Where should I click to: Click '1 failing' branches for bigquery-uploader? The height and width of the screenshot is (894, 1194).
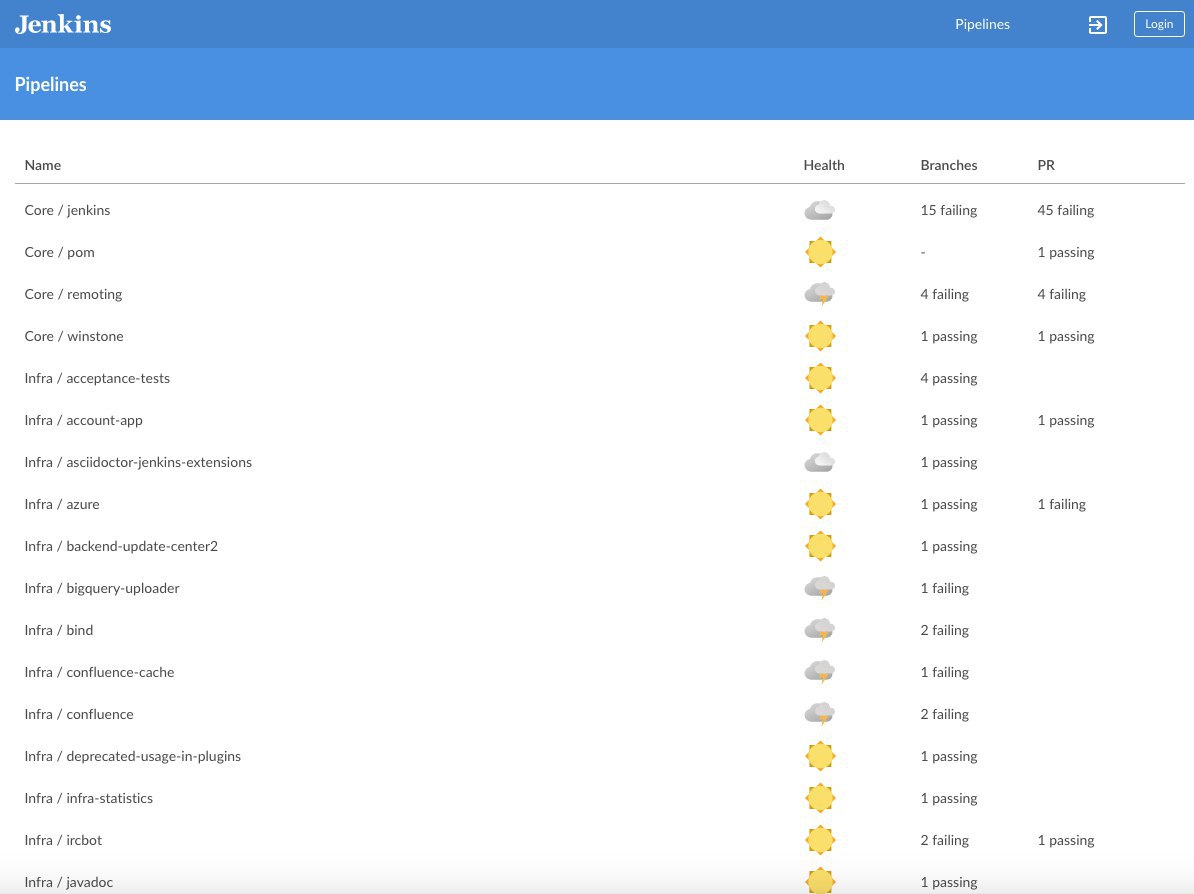pyautogui.click(x=944, y=588)
